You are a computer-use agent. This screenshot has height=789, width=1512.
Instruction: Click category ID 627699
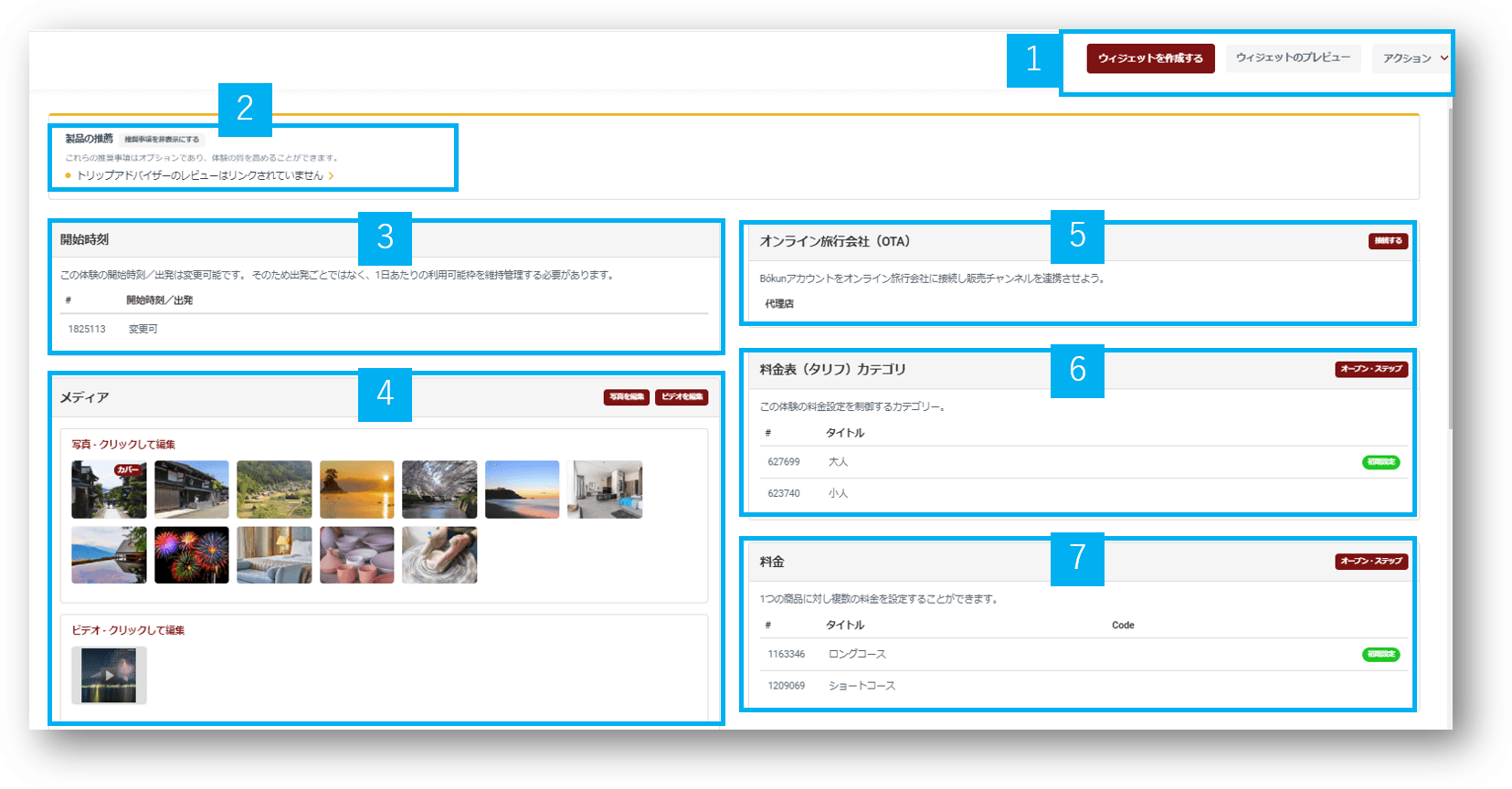(x=784, y=462)
